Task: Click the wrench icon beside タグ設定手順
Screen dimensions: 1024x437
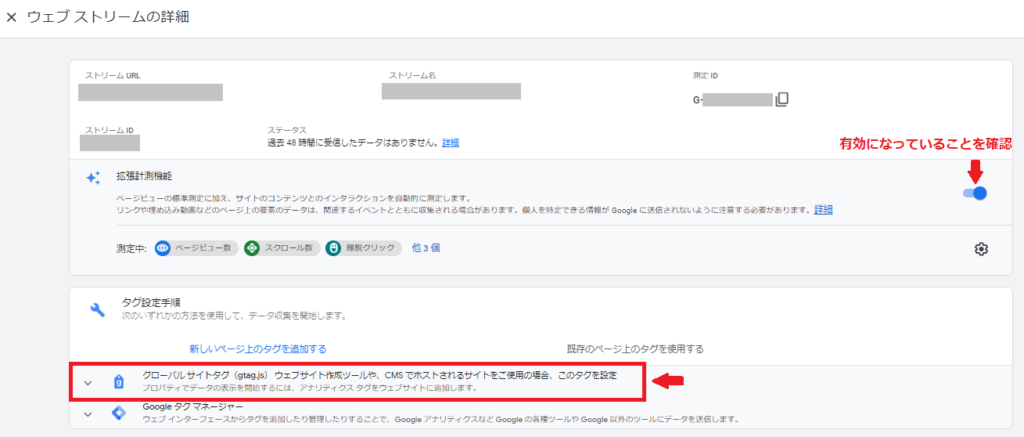Action: pos(97,309)
